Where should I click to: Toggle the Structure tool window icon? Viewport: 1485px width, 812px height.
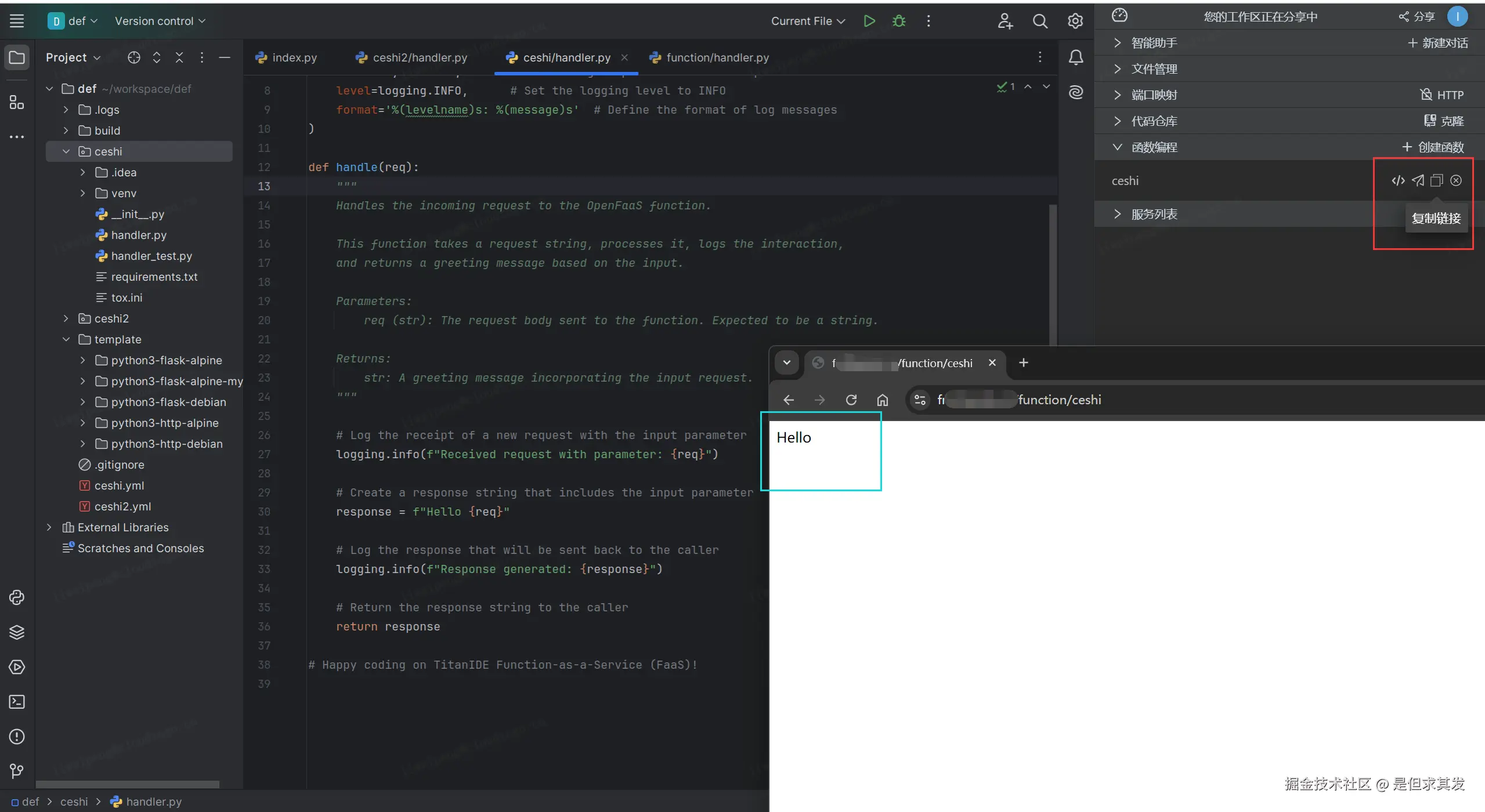click(x=17, y=103)
